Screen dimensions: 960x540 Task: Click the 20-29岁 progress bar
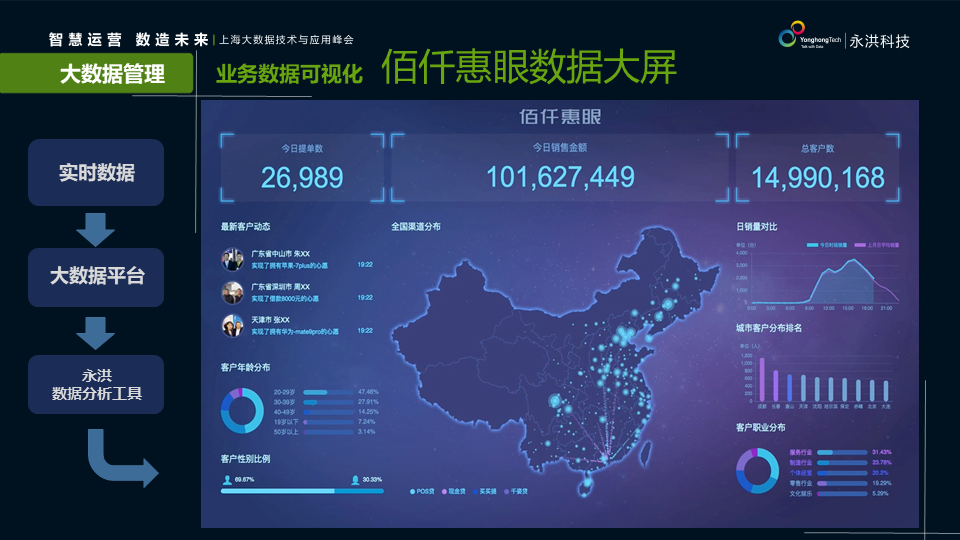point(328,392)
